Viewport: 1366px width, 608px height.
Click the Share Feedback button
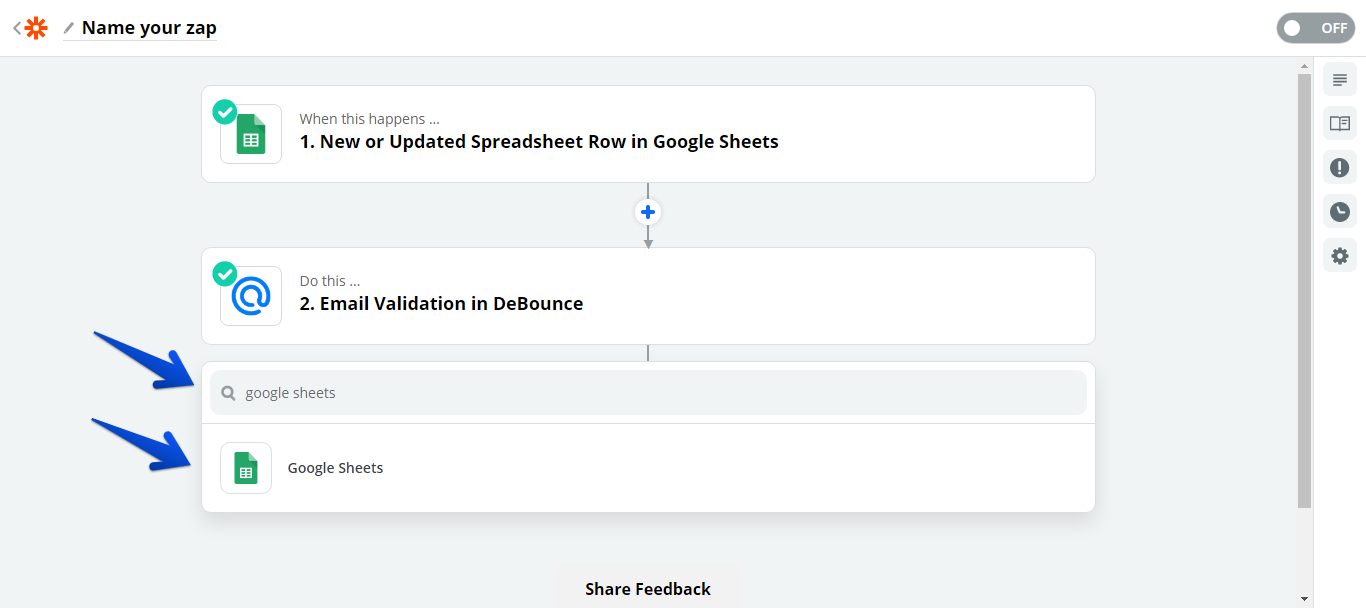[x=648, y=589]
